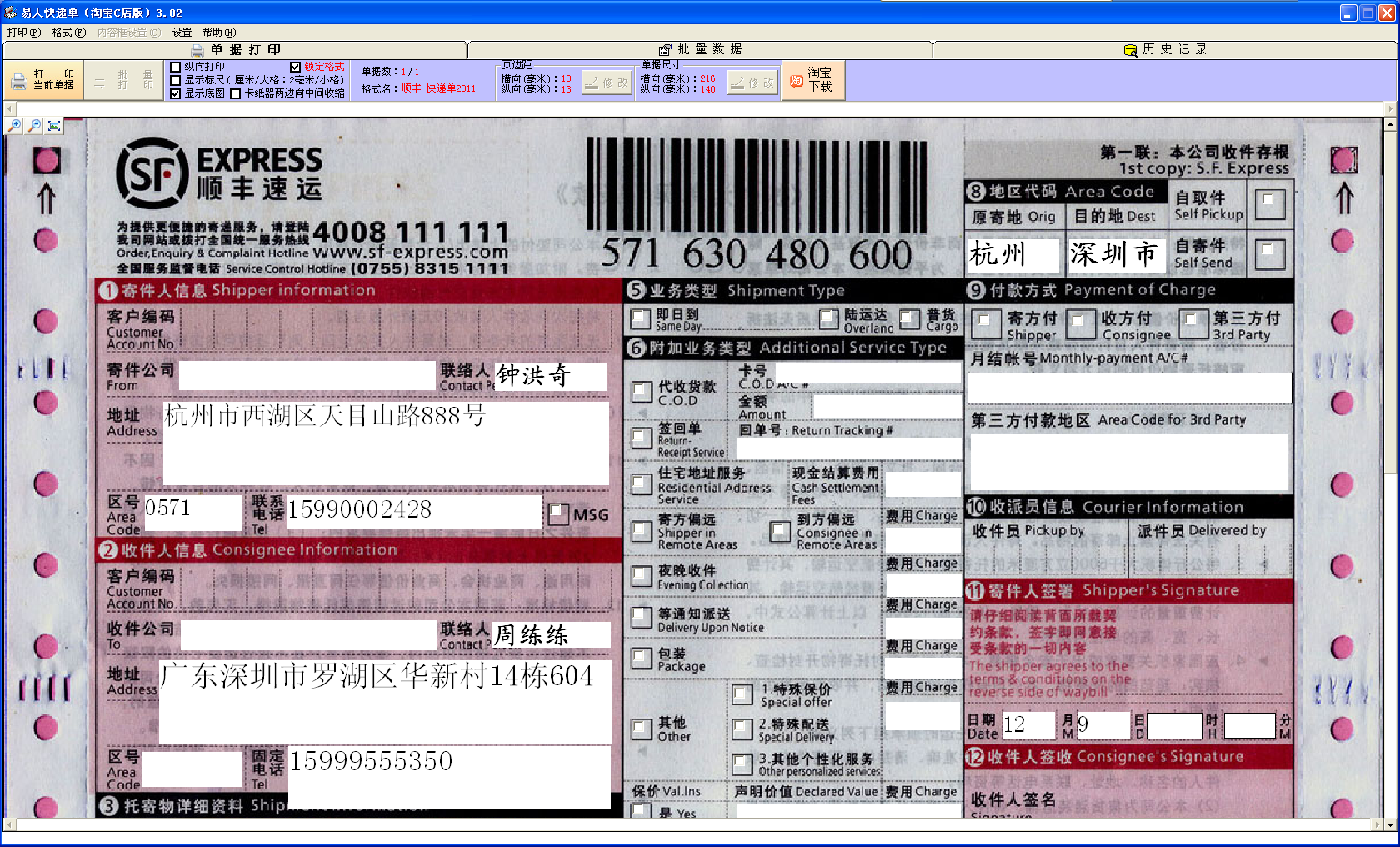
Task: Select the zoom-out magnifier tool
Action: [x=34, y=126]
